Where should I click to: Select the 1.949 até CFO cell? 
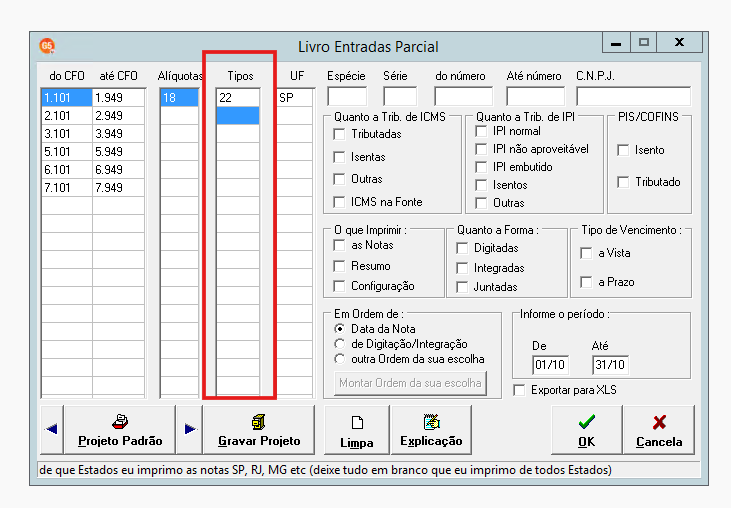[x=118, y=98]
